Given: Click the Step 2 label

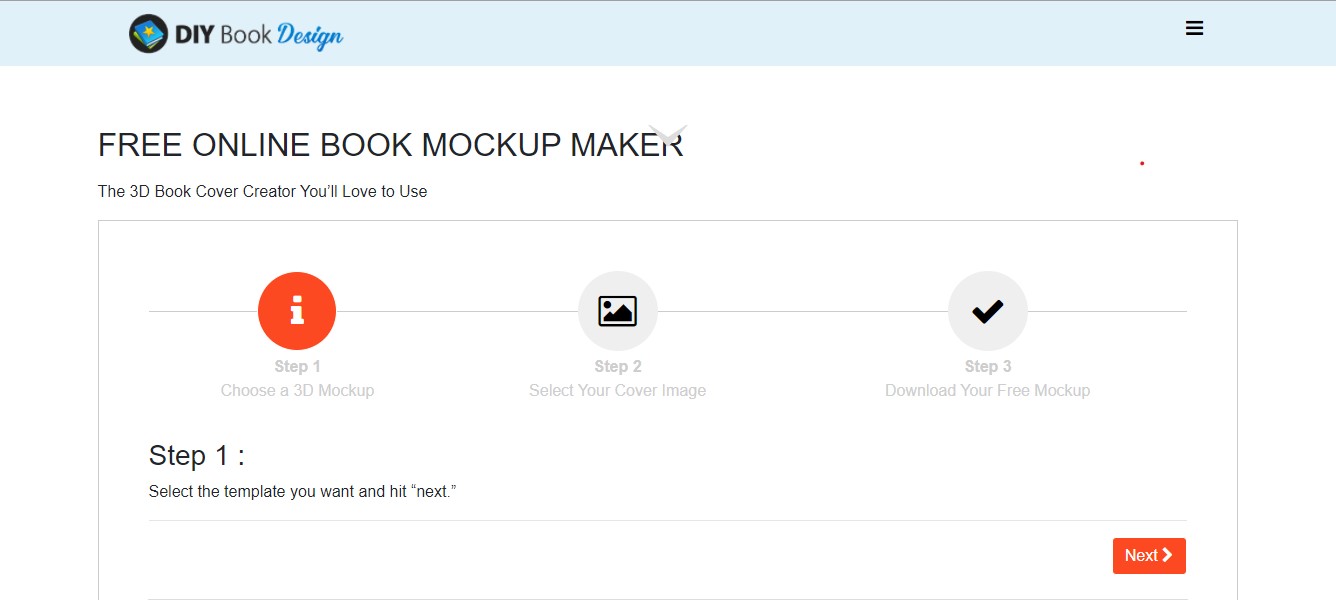Looking at the screenshot, I should point(618,366).
